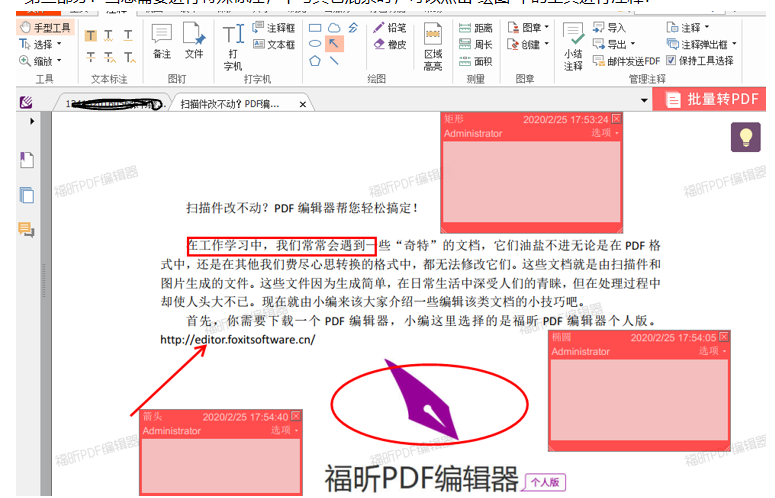Select the 铅笔 pencil tool
The height and width of the screenshot is (498, 775).
point(390,28)
